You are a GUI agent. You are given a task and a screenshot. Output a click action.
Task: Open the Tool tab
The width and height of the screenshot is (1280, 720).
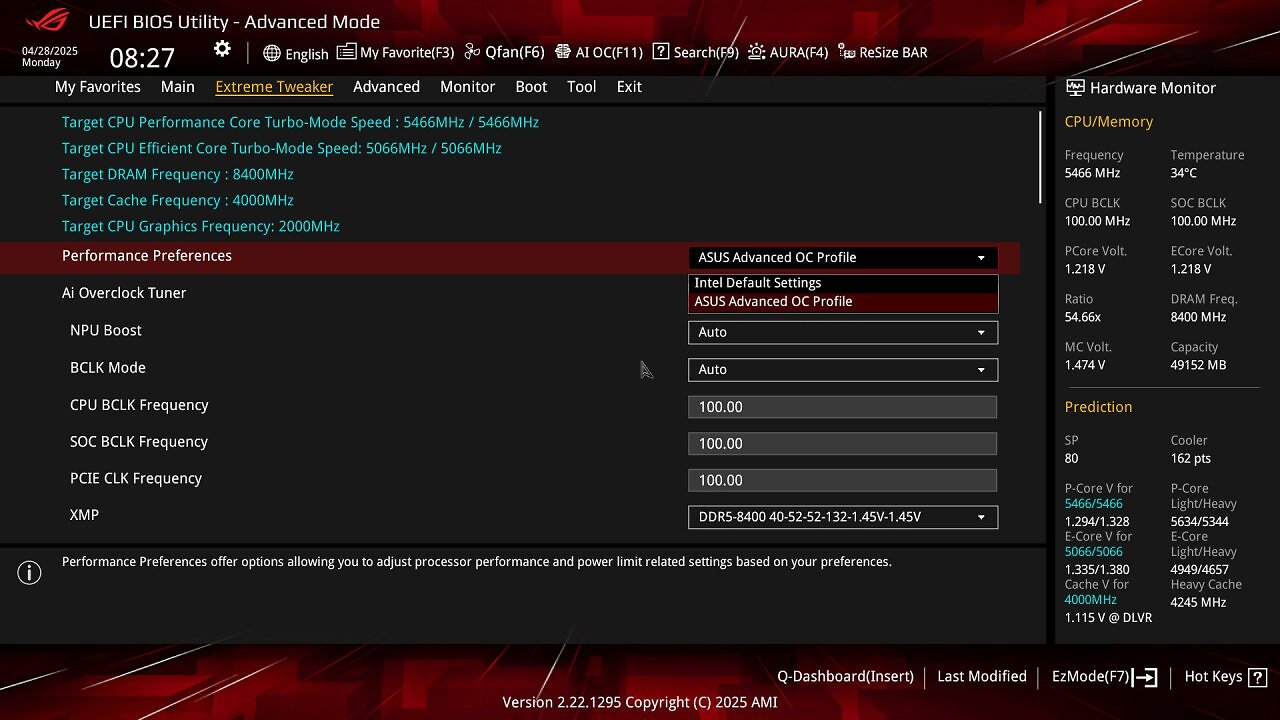[582, 87]
